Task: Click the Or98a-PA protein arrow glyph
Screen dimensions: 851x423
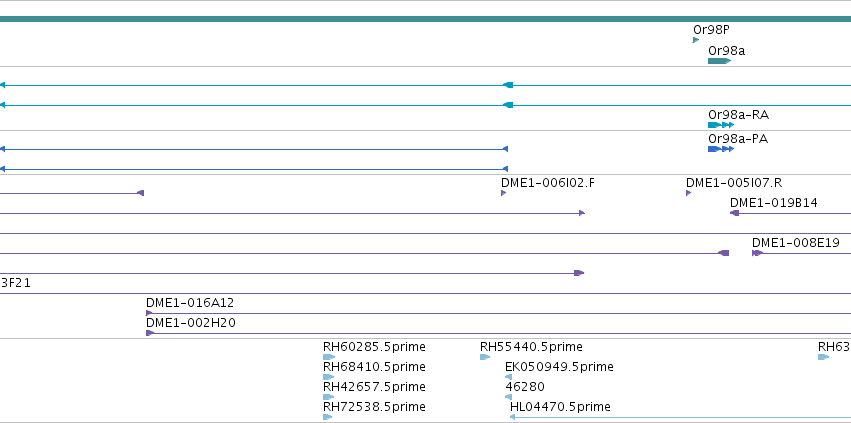Action: click(x=721, y=149)
